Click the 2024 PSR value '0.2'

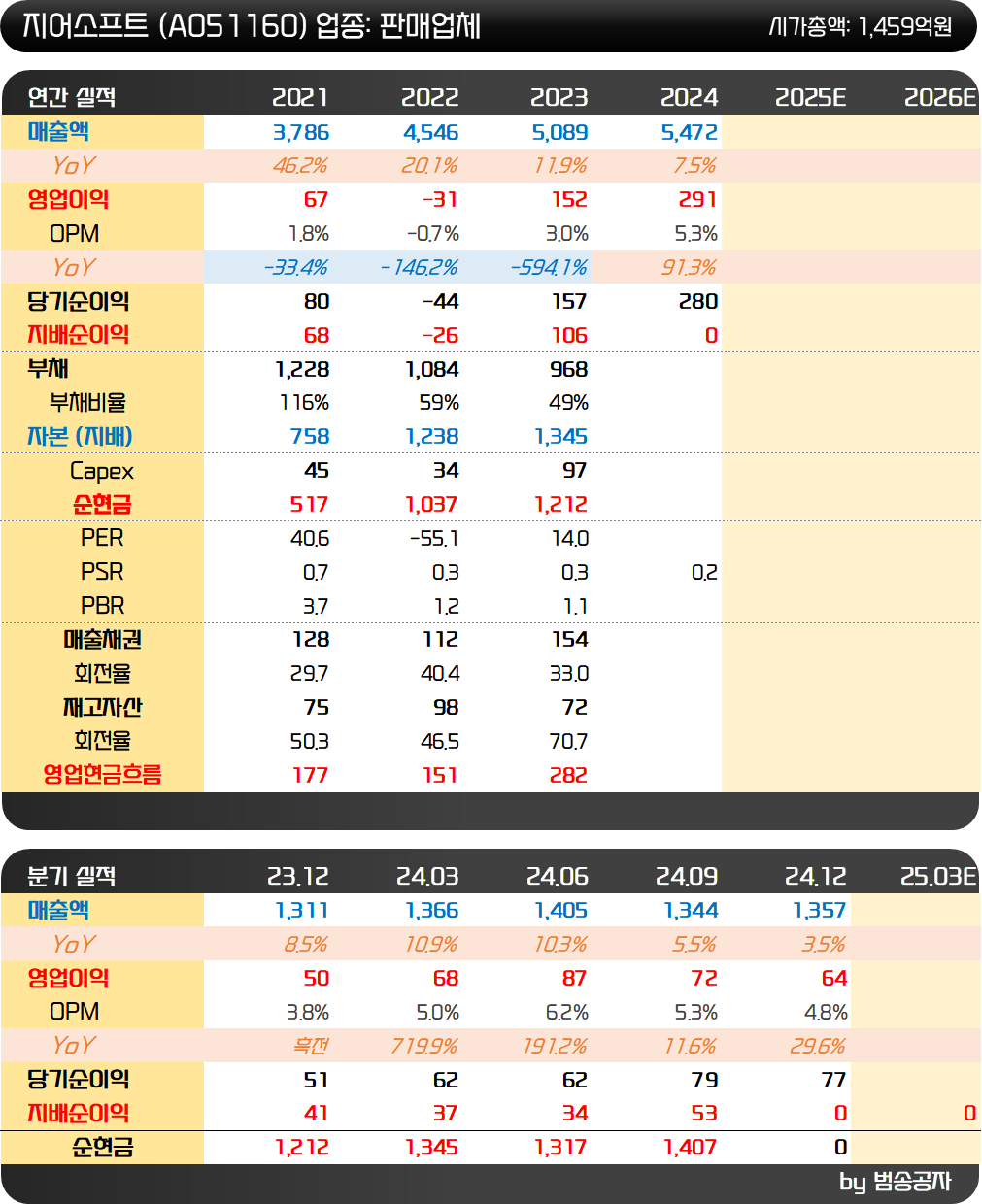click(x=704, y=573)
